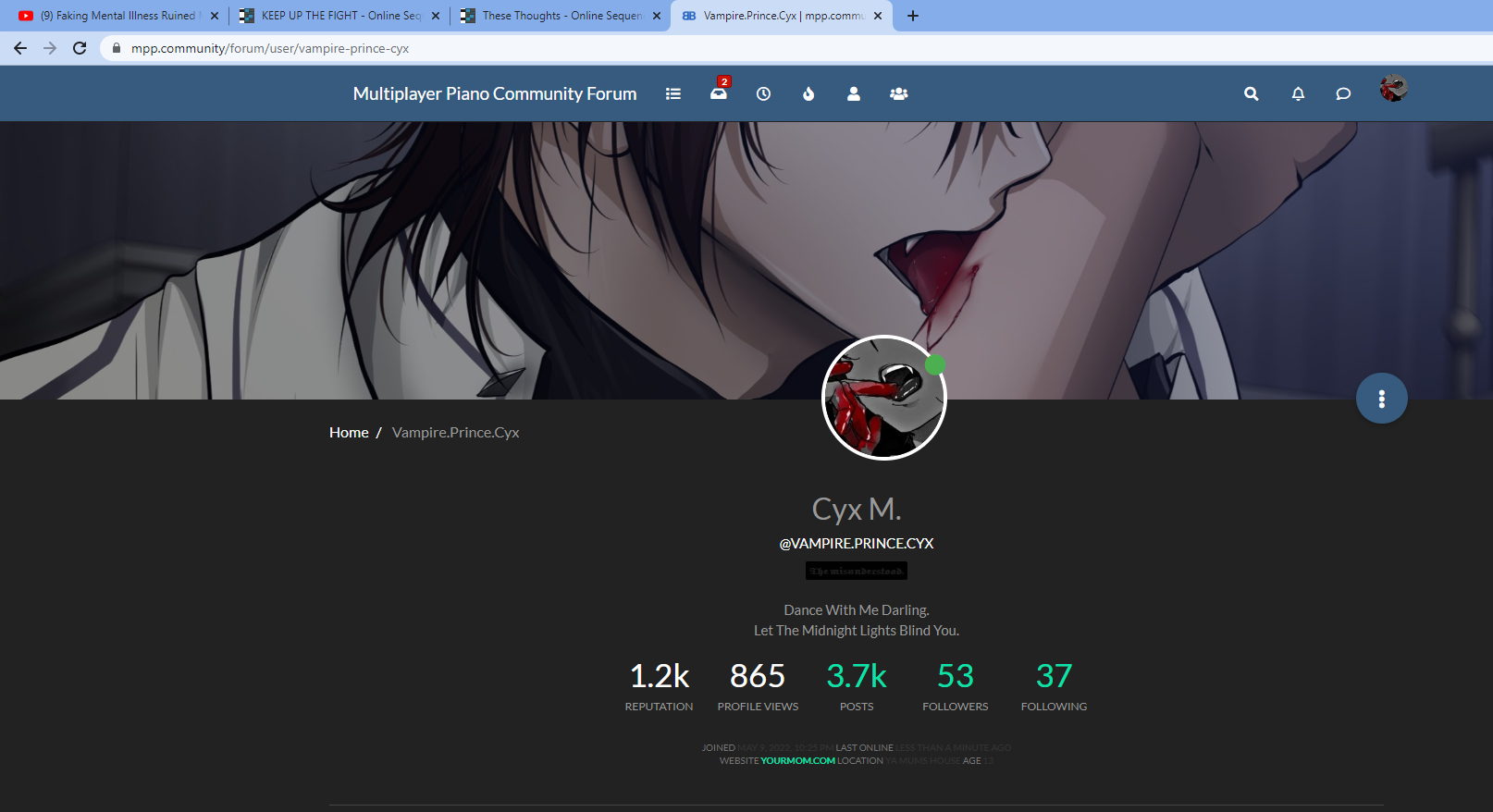The width and height of the screenshot is (1493, 812).
Task: Close the These Thoughts tab
Action: (657, 16)
